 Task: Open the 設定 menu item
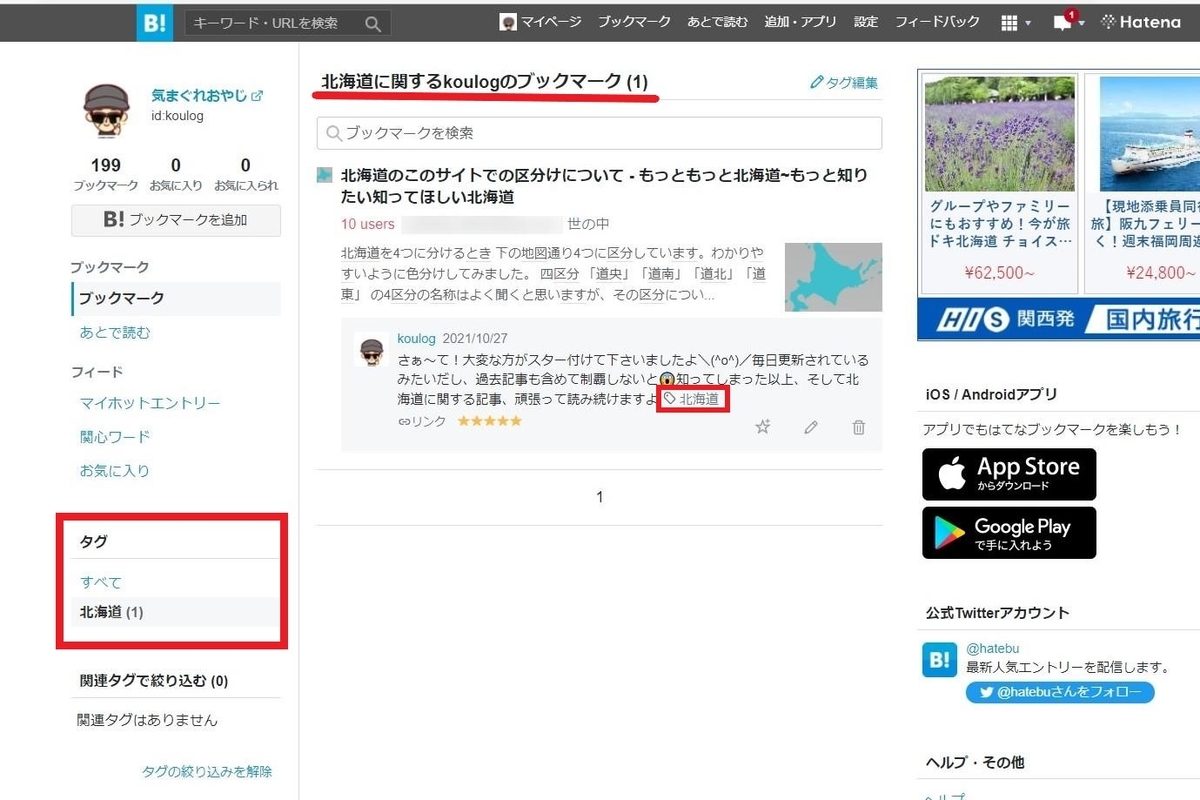coord(866,22)
